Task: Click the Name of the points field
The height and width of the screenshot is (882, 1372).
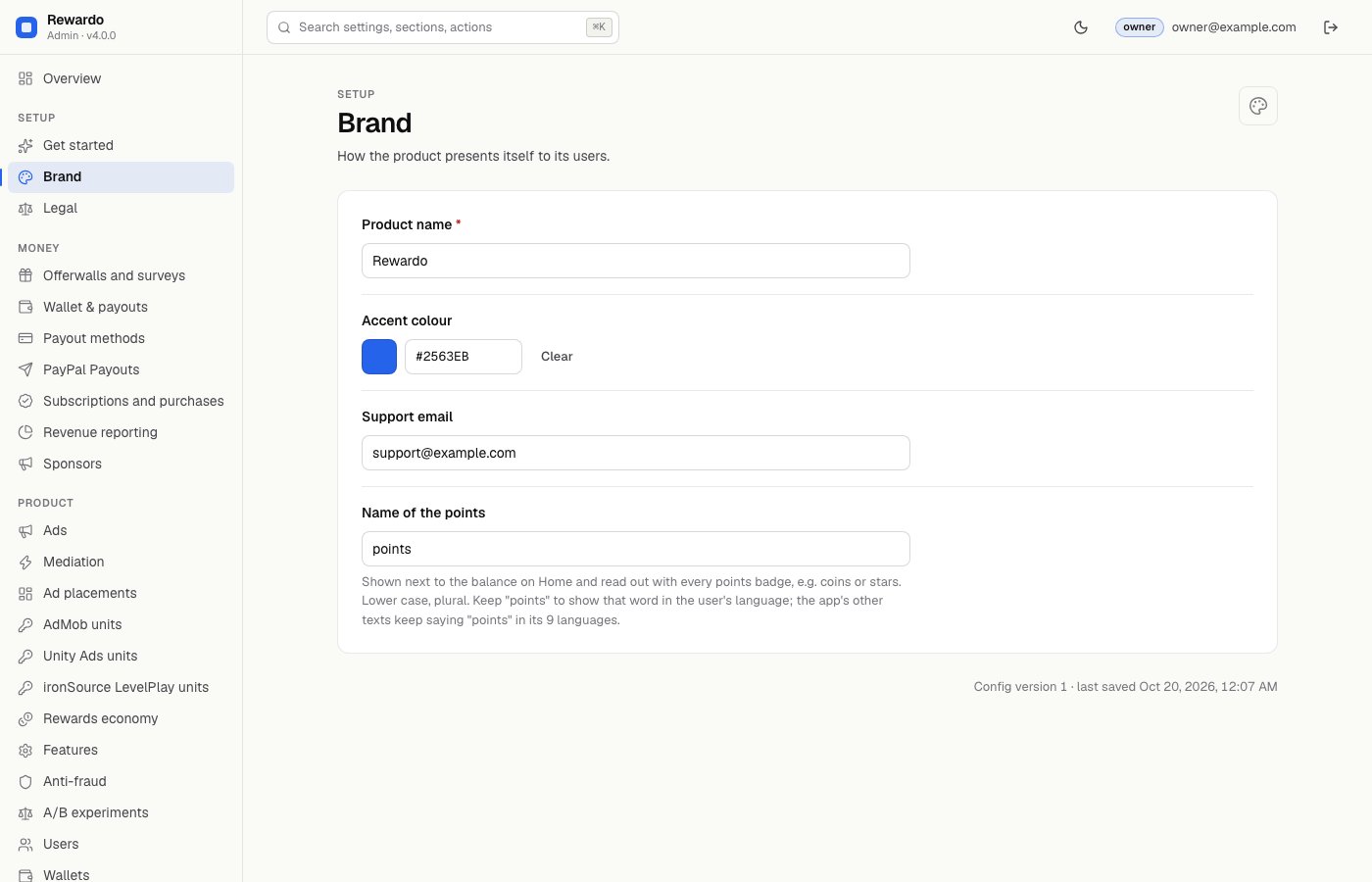Action: point(636,549)
